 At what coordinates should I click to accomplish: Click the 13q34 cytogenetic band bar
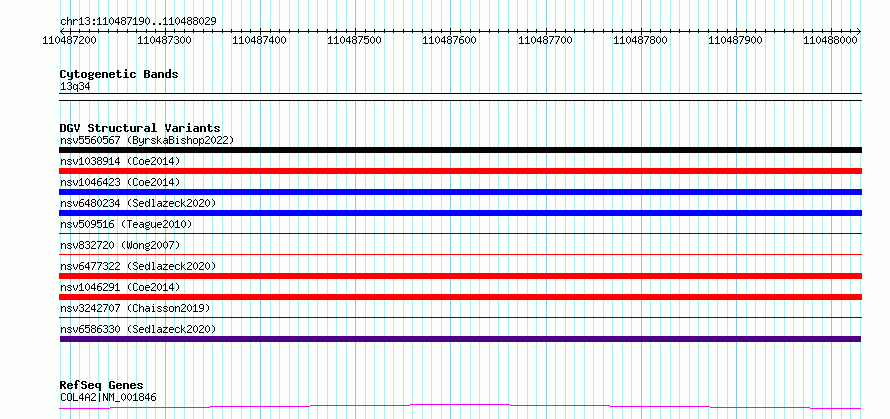click(x=460, y=97)
